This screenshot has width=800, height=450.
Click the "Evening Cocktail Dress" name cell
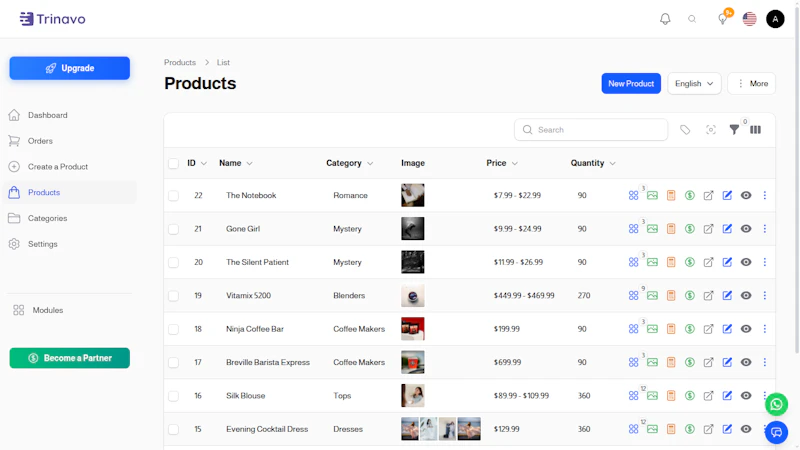coord(267,429)
